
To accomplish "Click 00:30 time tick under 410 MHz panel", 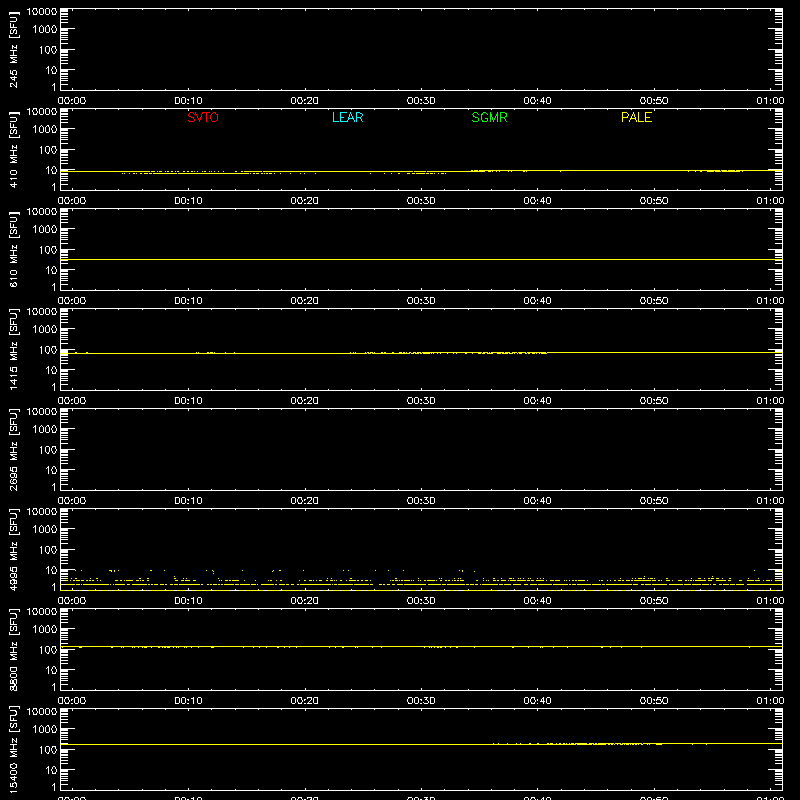I will pos(421,201).
